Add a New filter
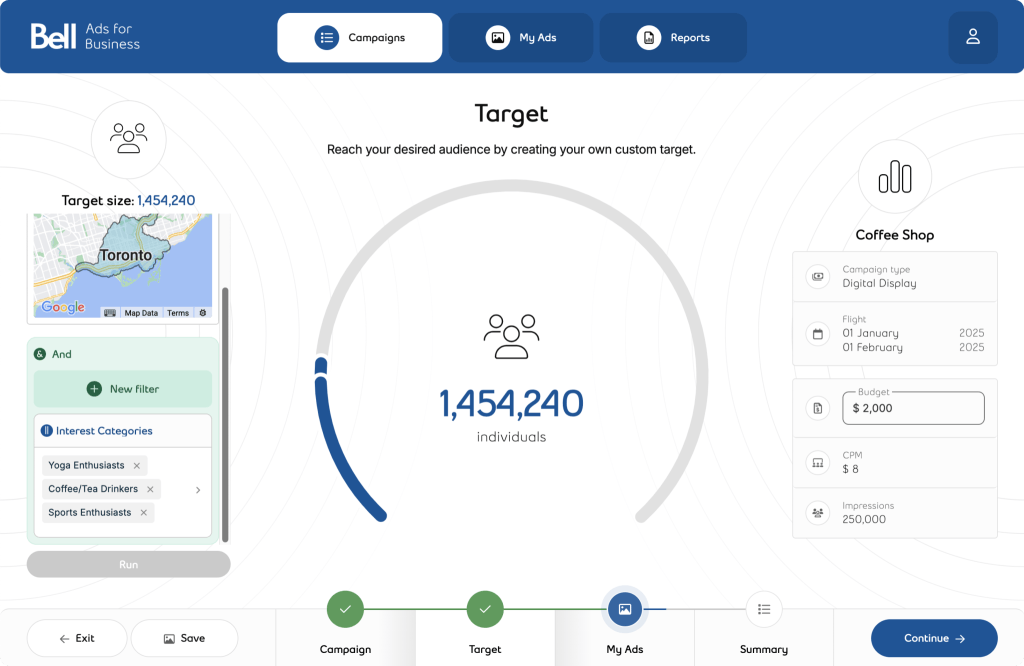 [123, 388]
